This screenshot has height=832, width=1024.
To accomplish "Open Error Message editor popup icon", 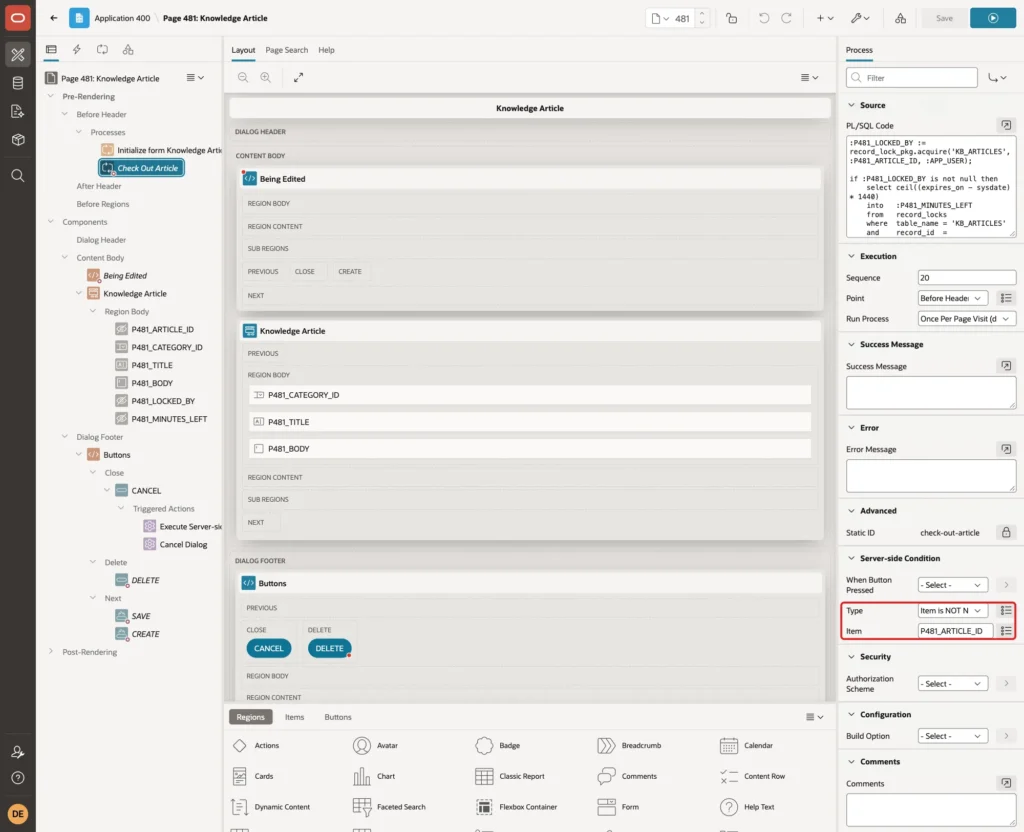I will pyautogui.click(x=1006, y=449).
